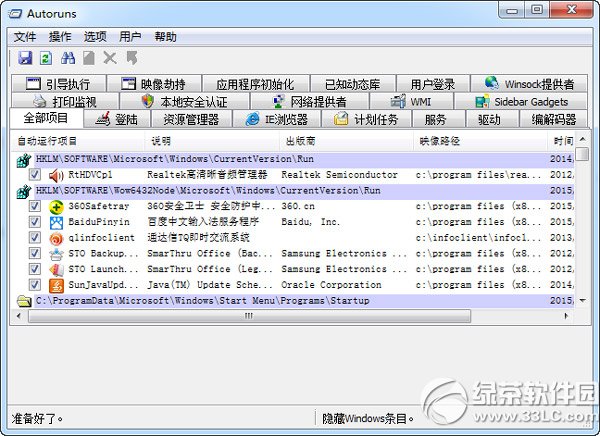Switch to the 网络提供者 tab
Image resolution: width=600 pixels, height=436 pixels.
coord(310,101)
